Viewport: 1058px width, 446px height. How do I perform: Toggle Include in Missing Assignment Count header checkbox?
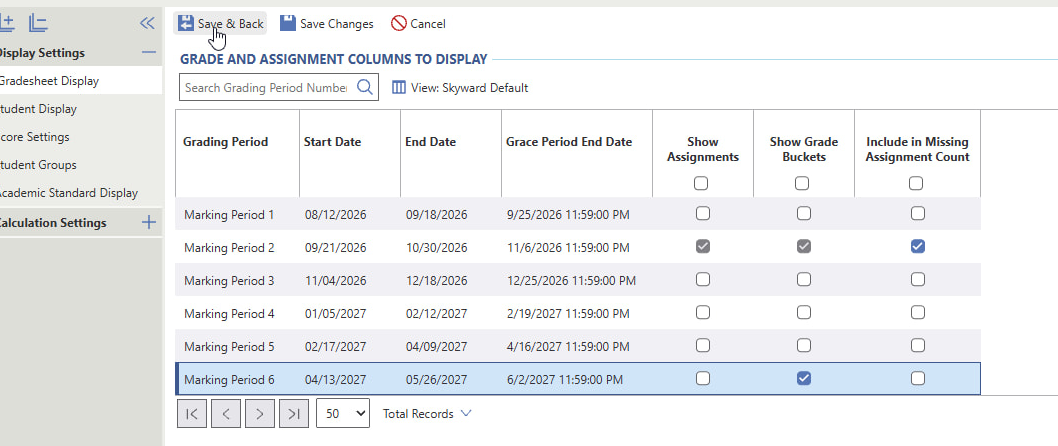click(x=916, y=183)
